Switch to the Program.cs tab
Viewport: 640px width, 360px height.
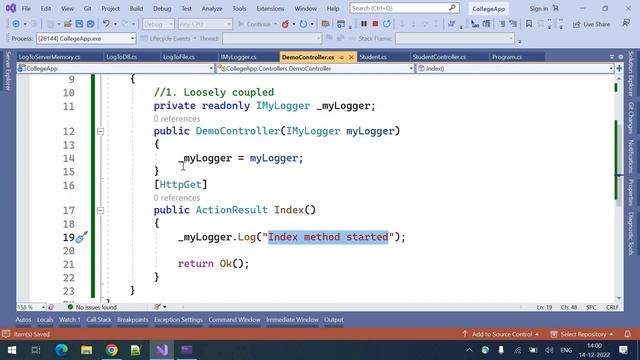(x=507, y=57)
